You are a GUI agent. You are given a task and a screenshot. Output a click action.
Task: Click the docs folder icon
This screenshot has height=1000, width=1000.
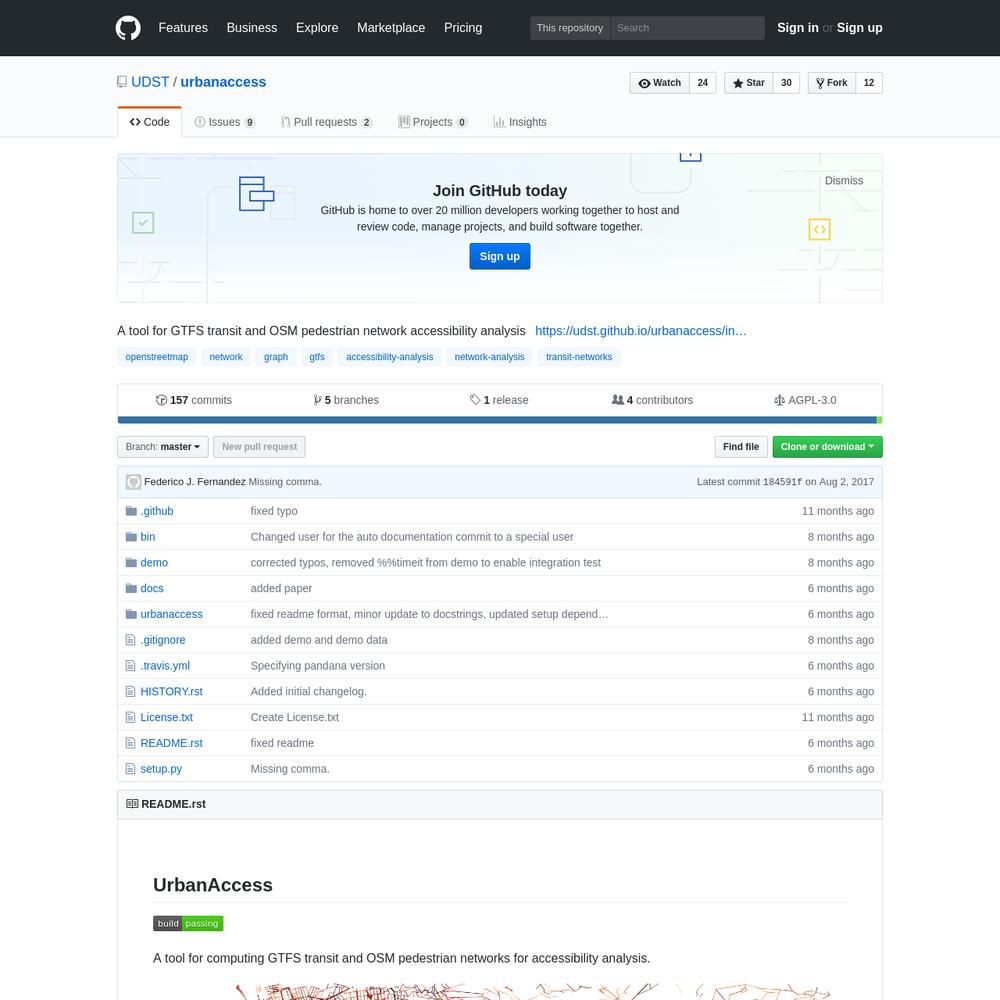point(131,588)
